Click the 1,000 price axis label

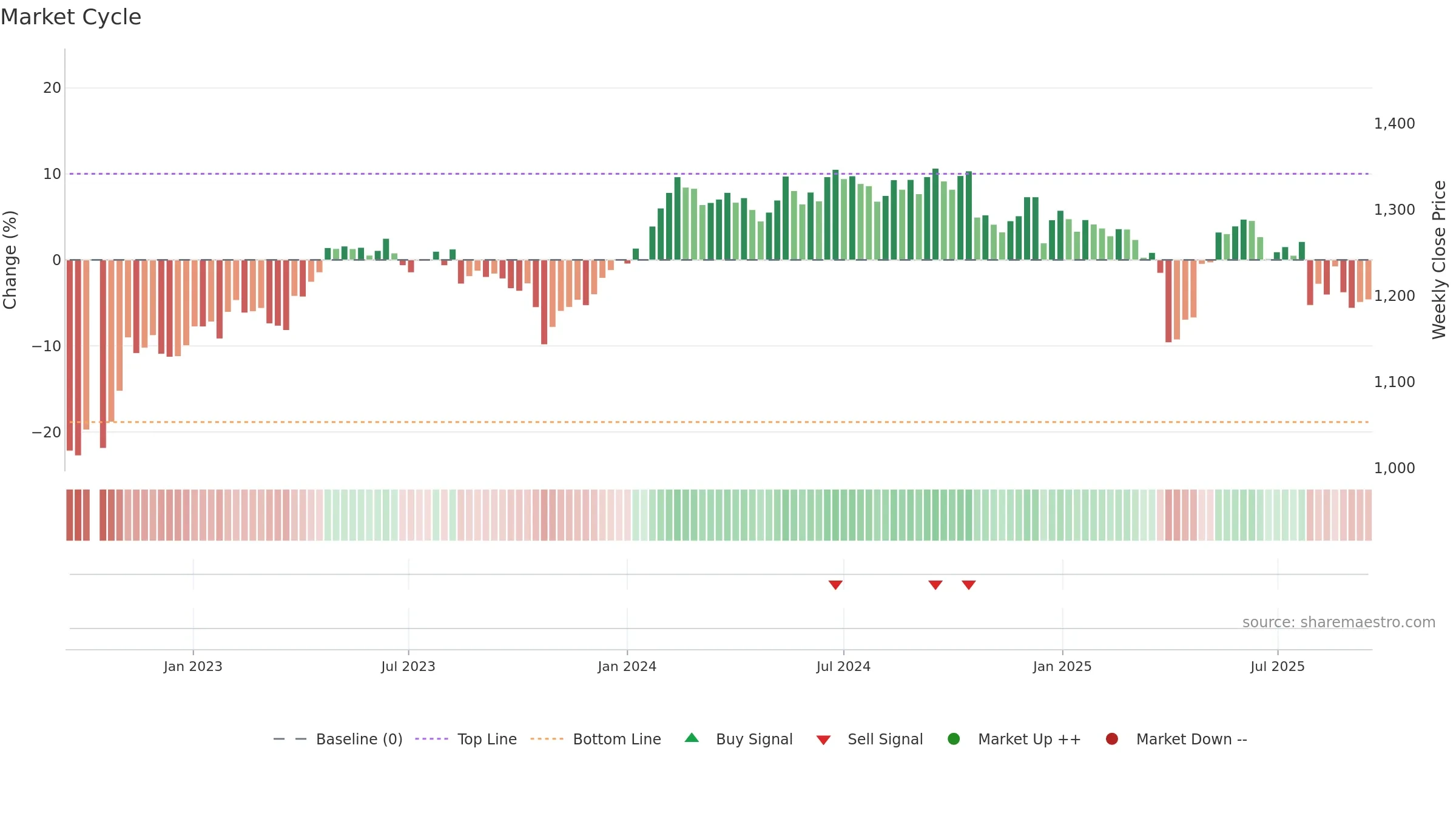[1394, 468]
